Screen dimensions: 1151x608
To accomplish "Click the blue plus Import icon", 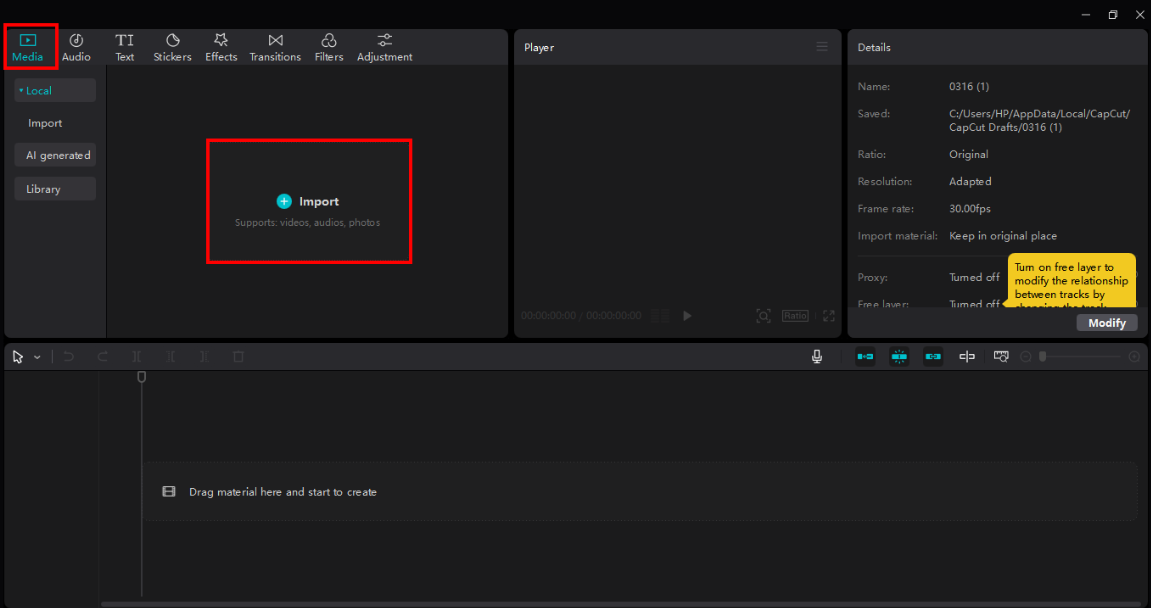I will [x=284, y=201].
